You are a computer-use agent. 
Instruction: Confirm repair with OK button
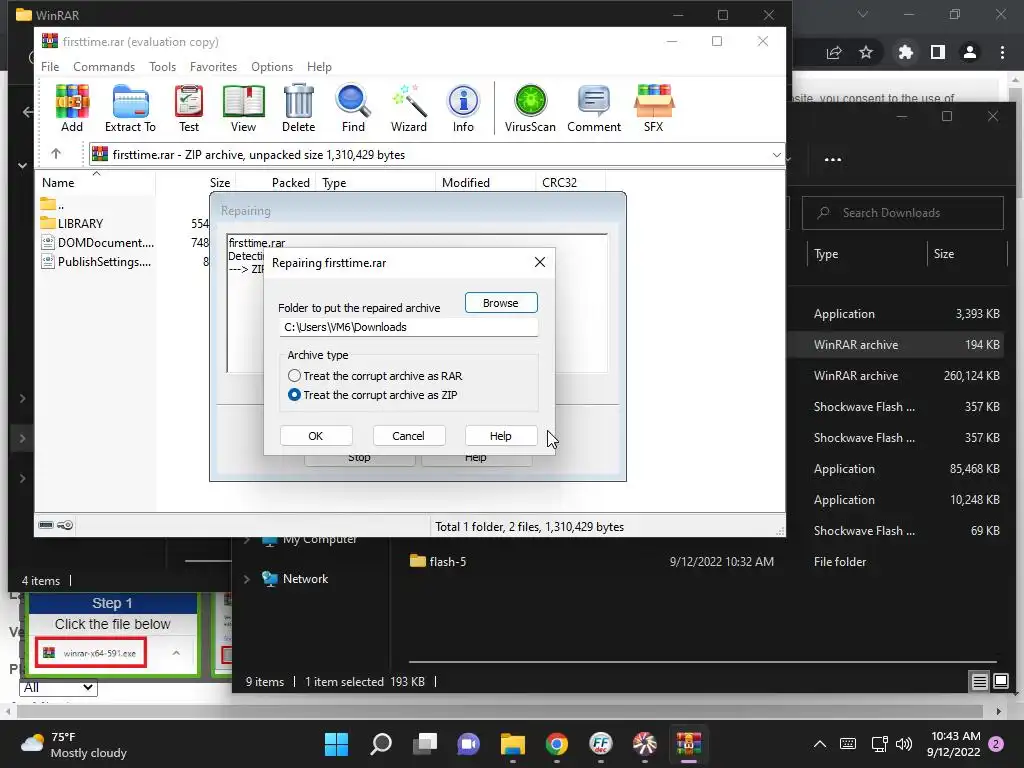316,436
